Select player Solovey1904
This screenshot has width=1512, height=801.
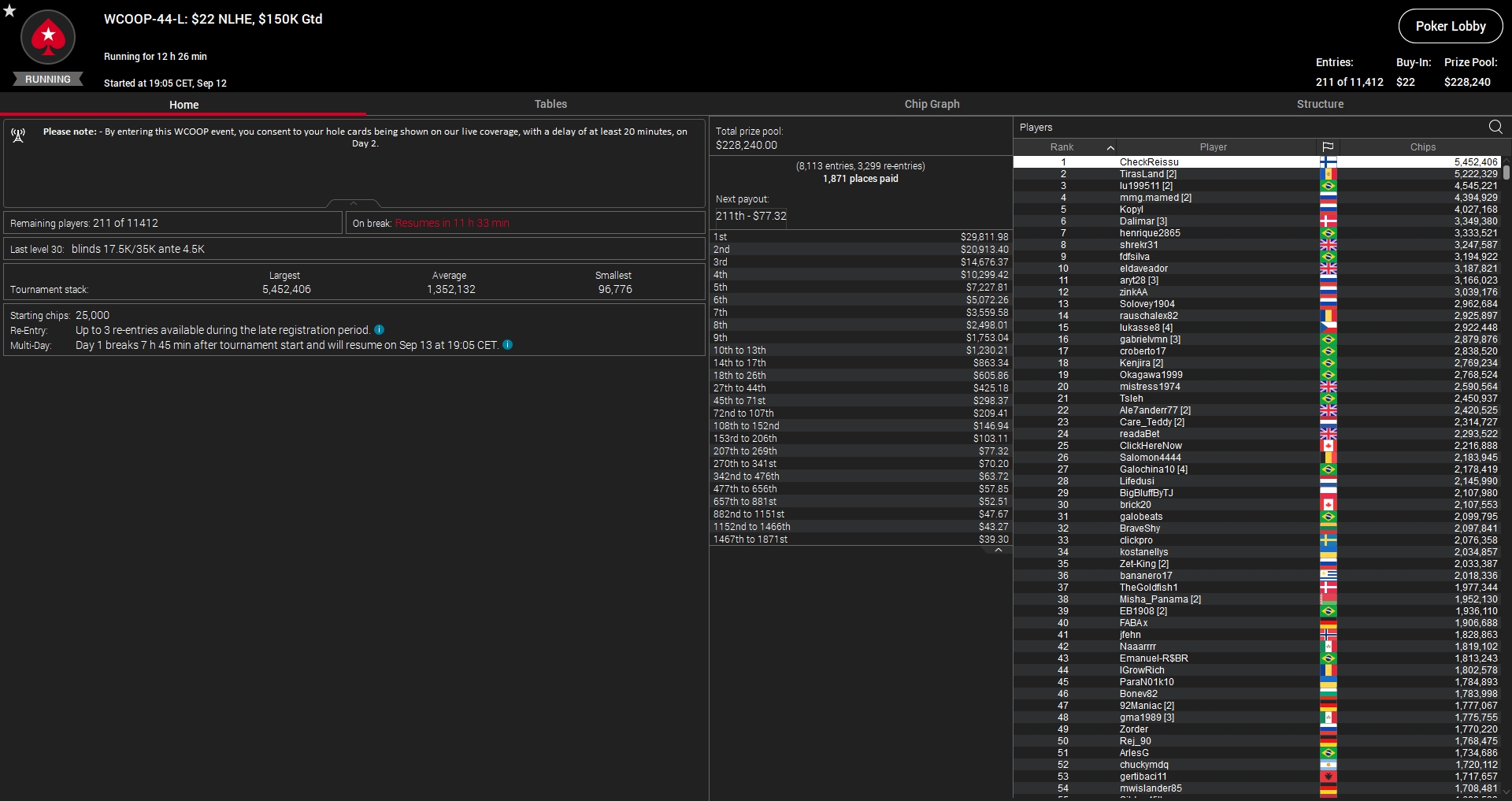[x=1257, y=304]
